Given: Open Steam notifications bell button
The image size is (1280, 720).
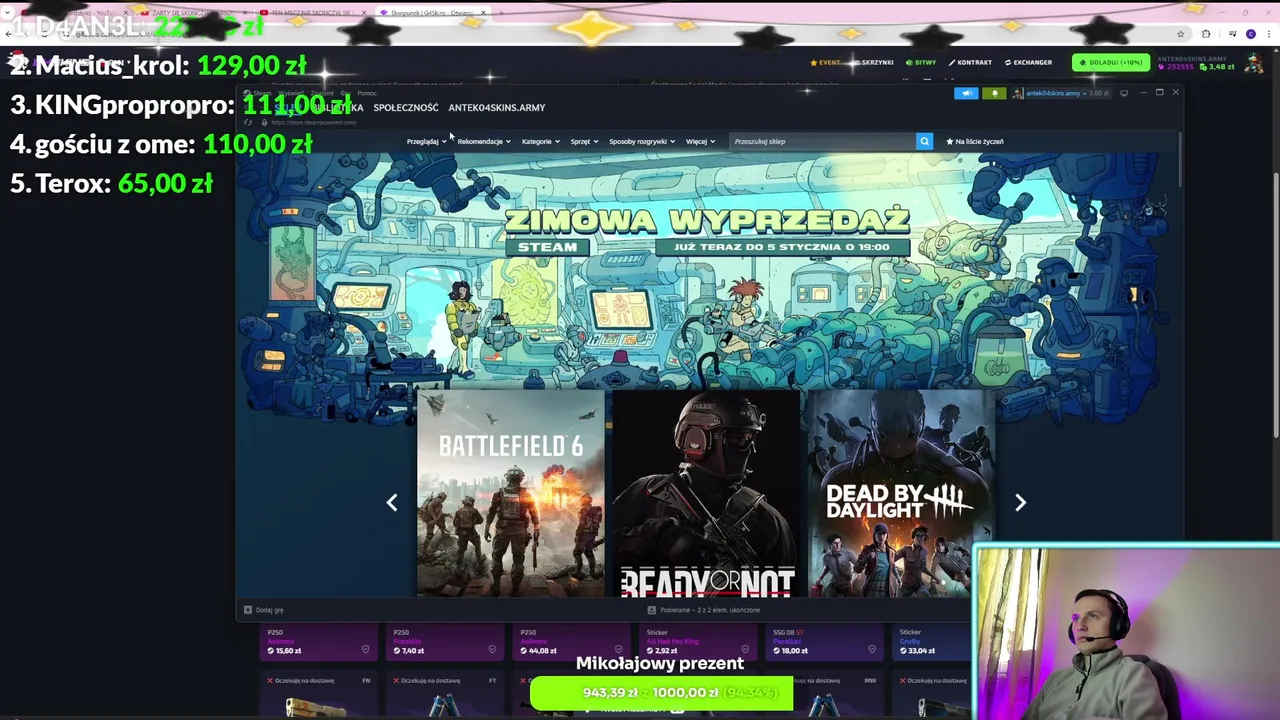Looking at the screenshot, I should (x=994, y=93).
